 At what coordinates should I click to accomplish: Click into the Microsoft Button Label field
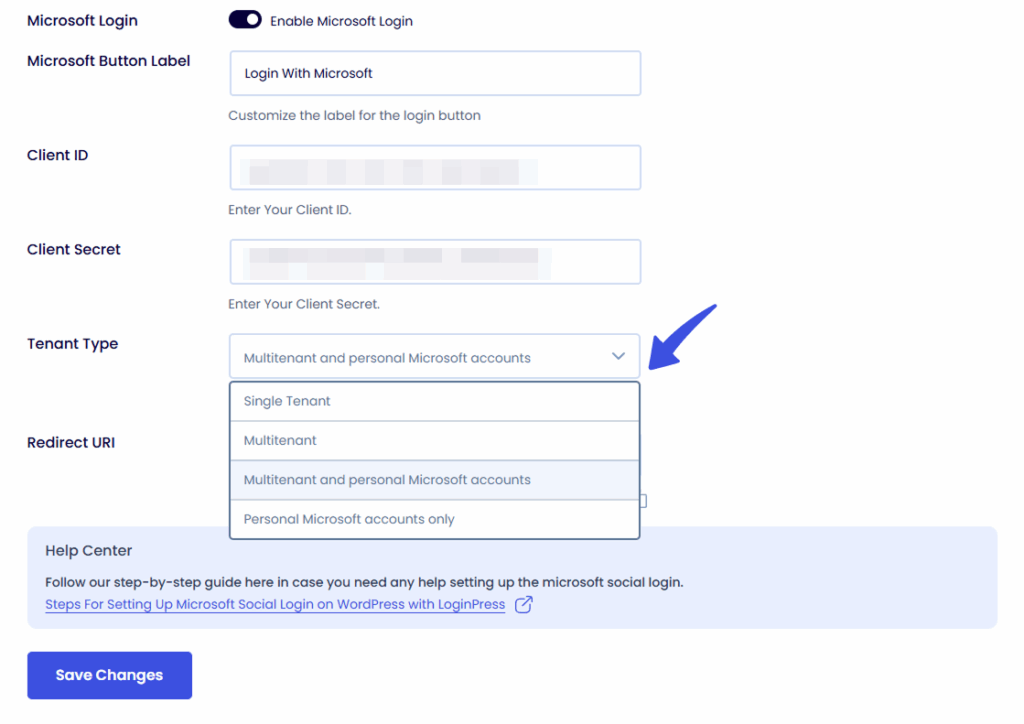434,73
